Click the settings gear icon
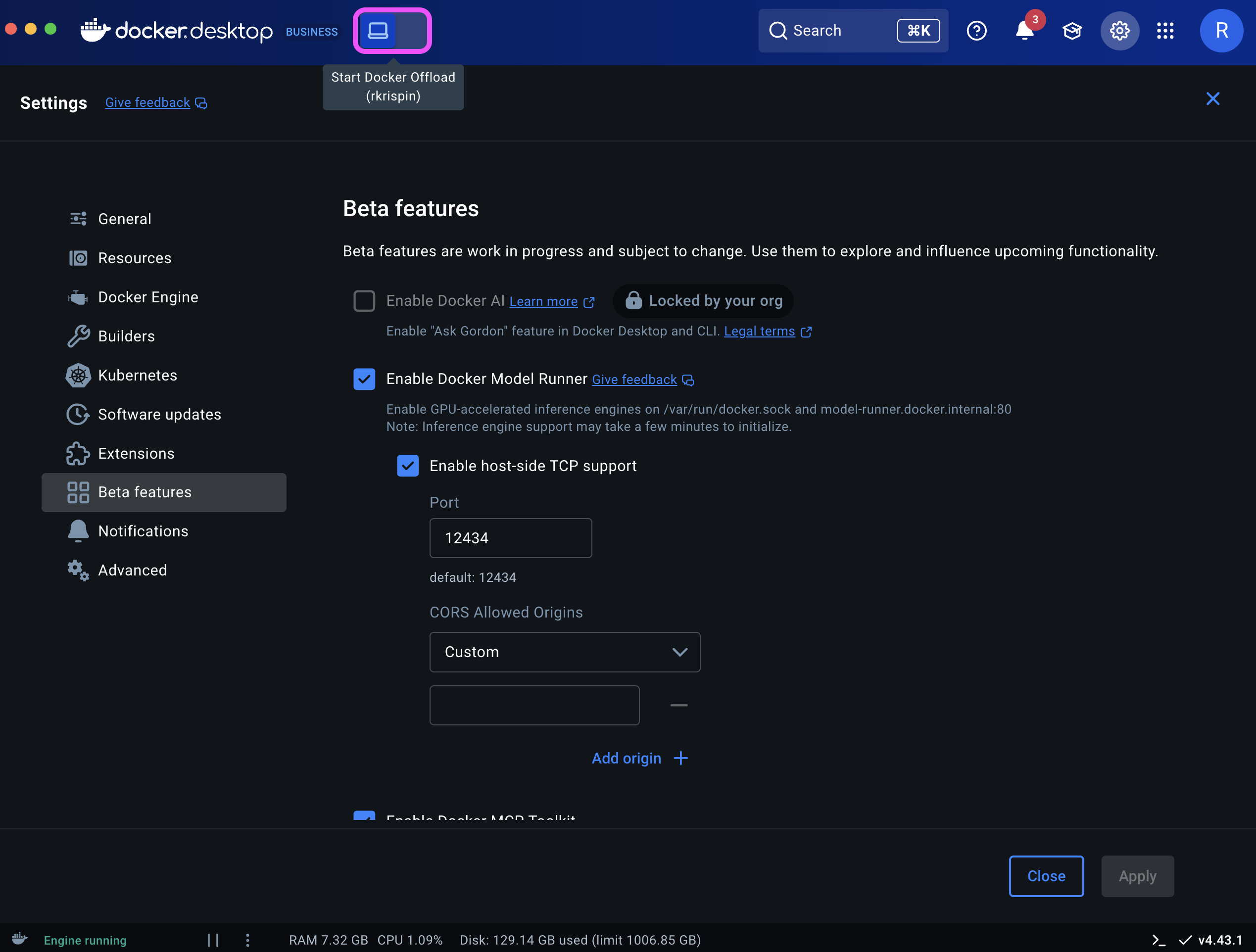 [1119, 31]
